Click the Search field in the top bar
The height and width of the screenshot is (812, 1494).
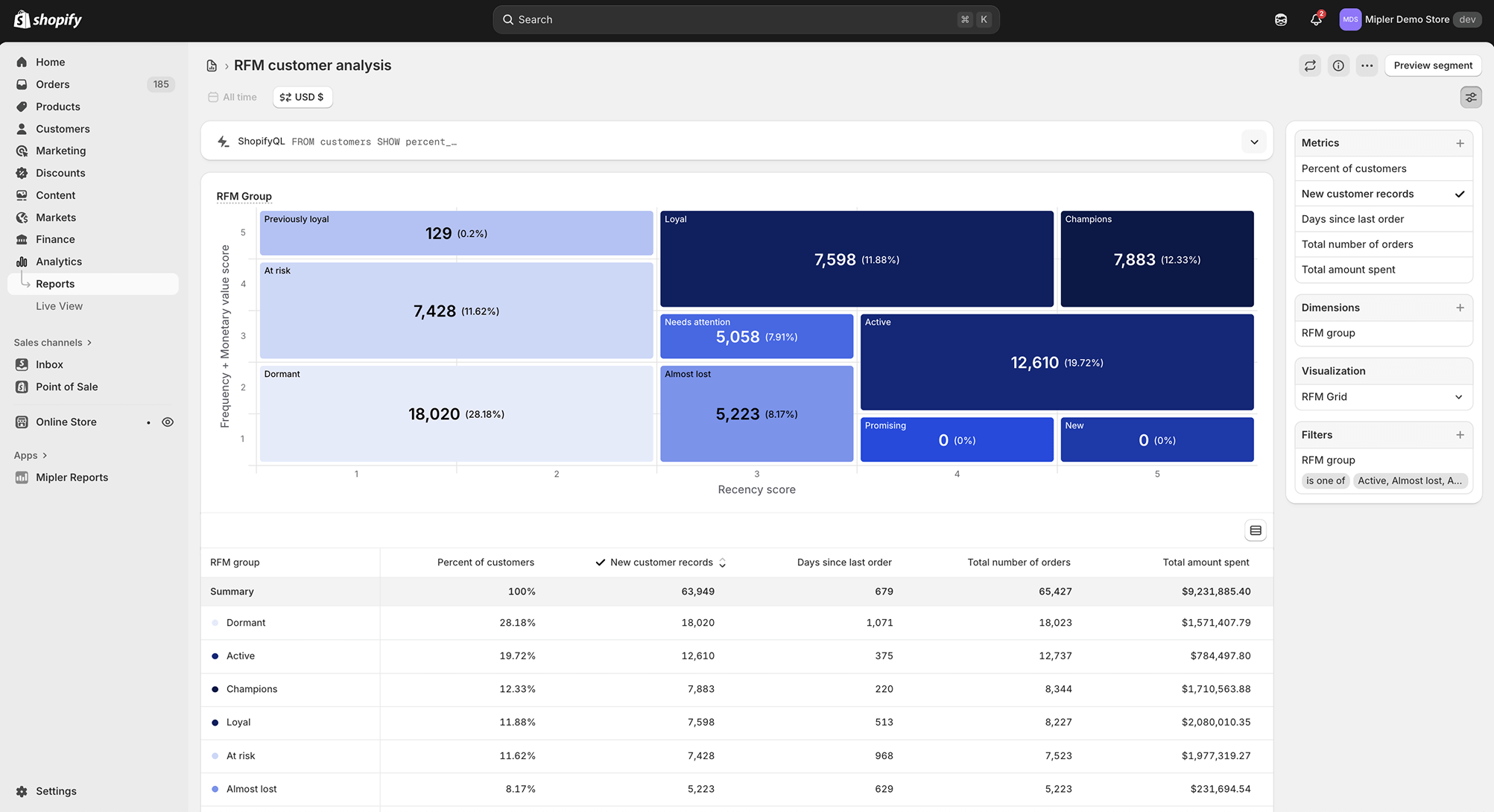pyautogui.click(x=745, y=19)
